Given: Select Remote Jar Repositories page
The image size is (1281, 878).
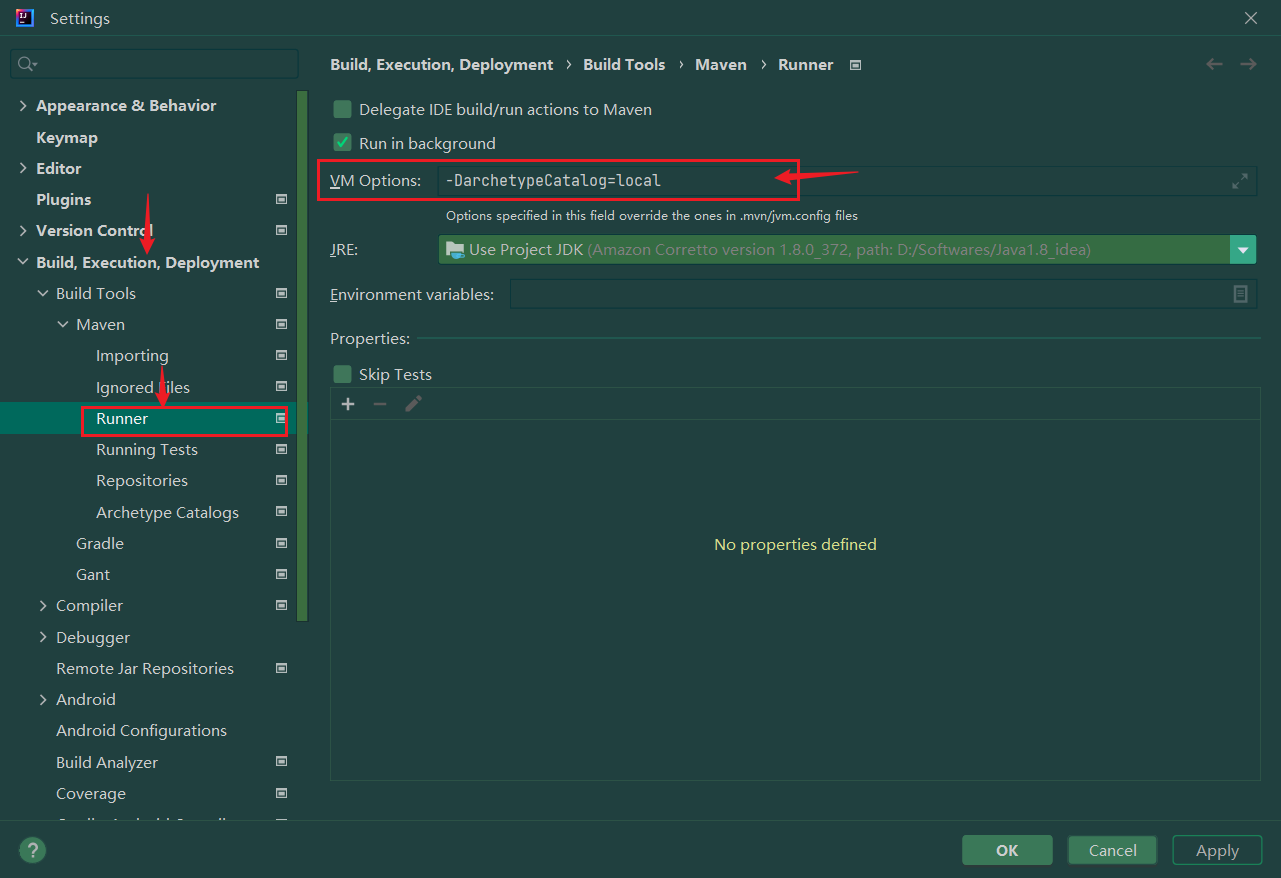Looking at the screenshot, I should tap(145, 669).
